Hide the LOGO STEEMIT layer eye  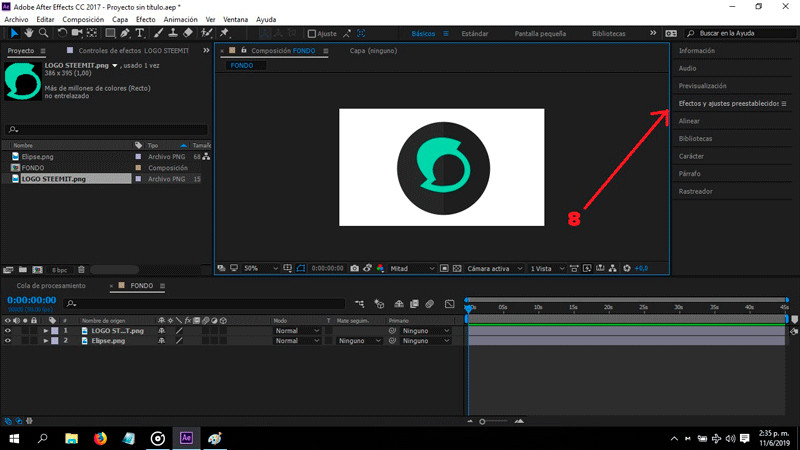point(8,330)
